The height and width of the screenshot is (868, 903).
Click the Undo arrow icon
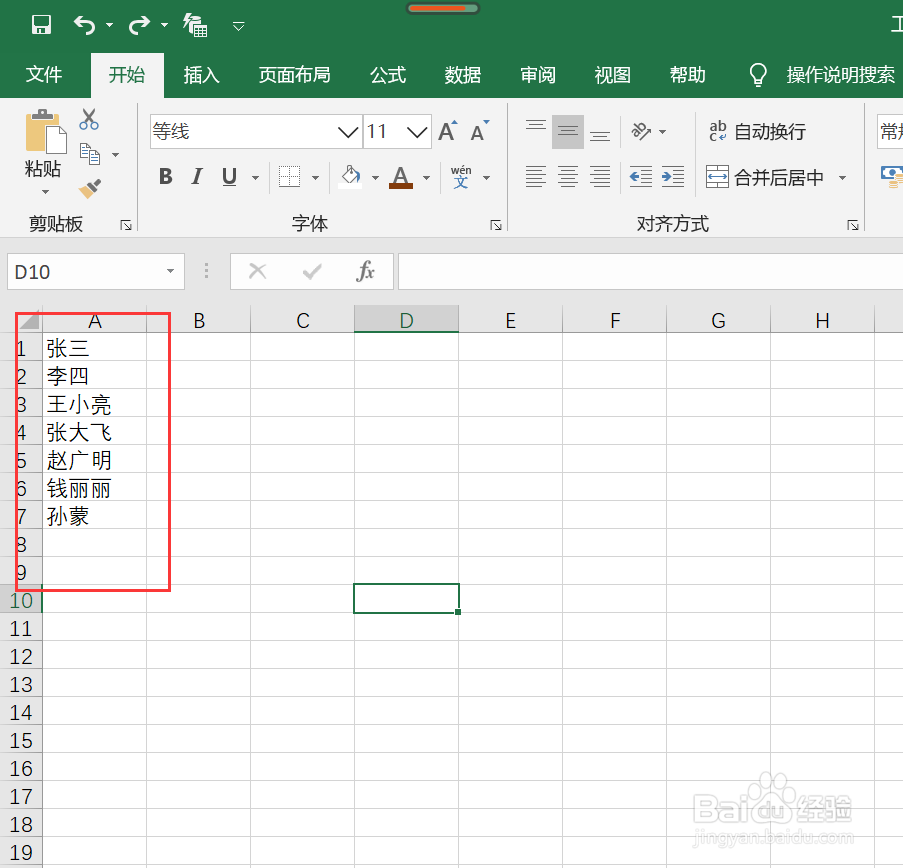pos(85,25)
